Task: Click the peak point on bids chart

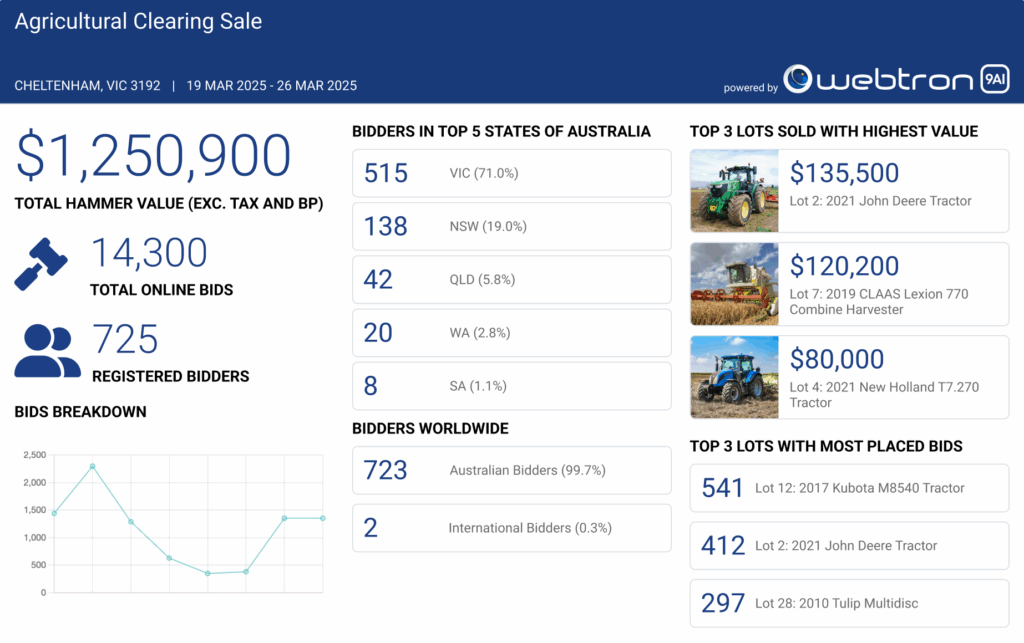Action: pyautogui.click(x=93, y=466)
